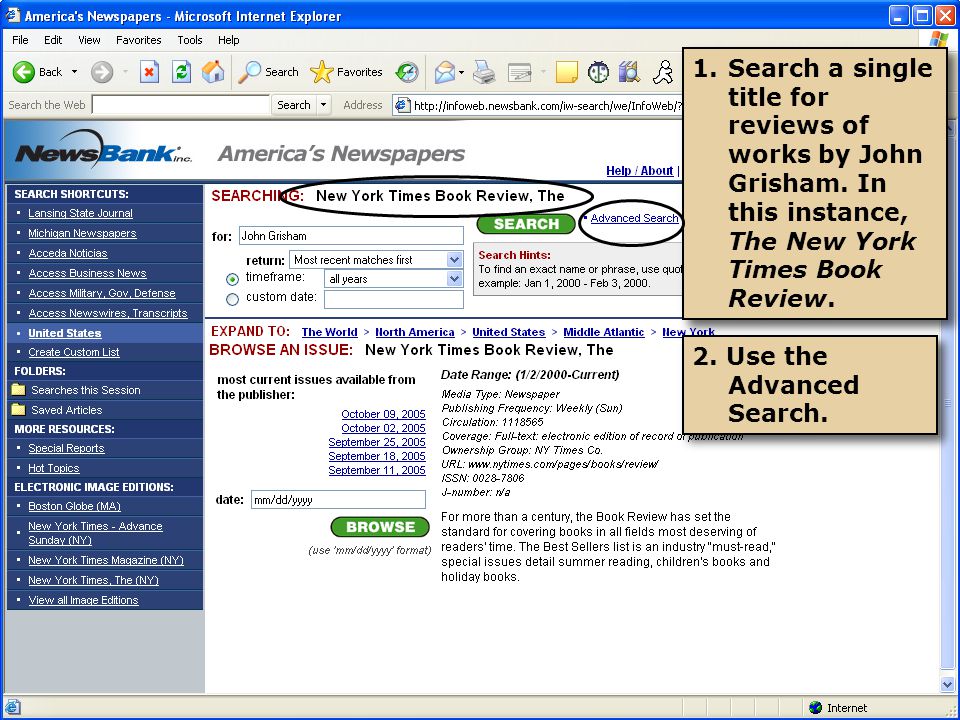Open Favorites star in toolbar
Viewport: 960px width, 720px height.
321,72
